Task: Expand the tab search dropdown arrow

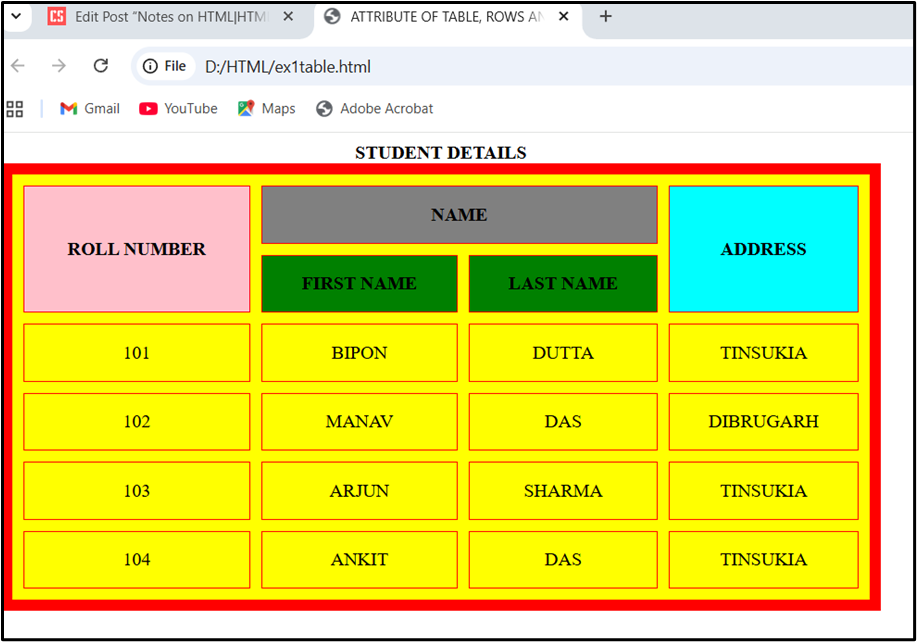Action: (15, 17)
